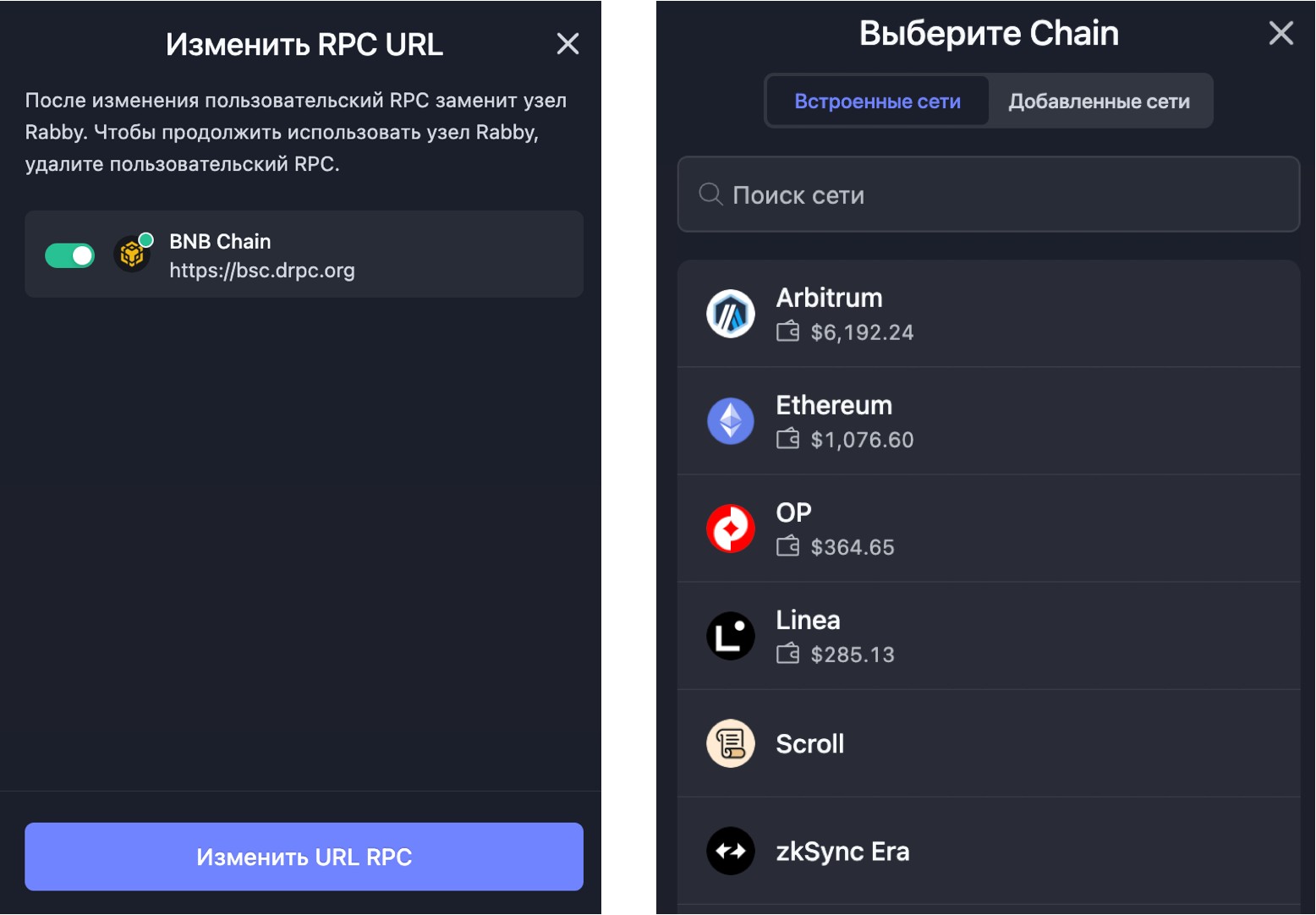Screen dimensions: 1316x915
Task: Choose the zkSync Era network name
Action: [842, 851]
